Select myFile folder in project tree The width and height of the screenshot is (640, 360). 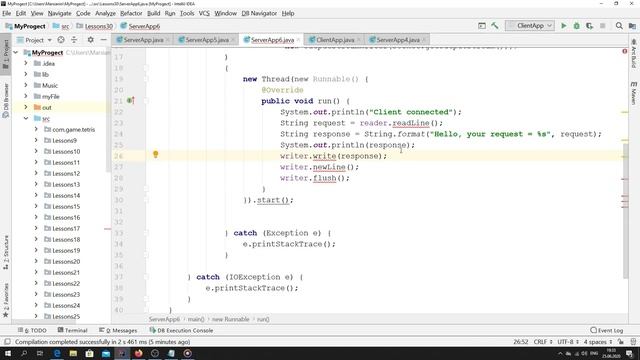51,96
